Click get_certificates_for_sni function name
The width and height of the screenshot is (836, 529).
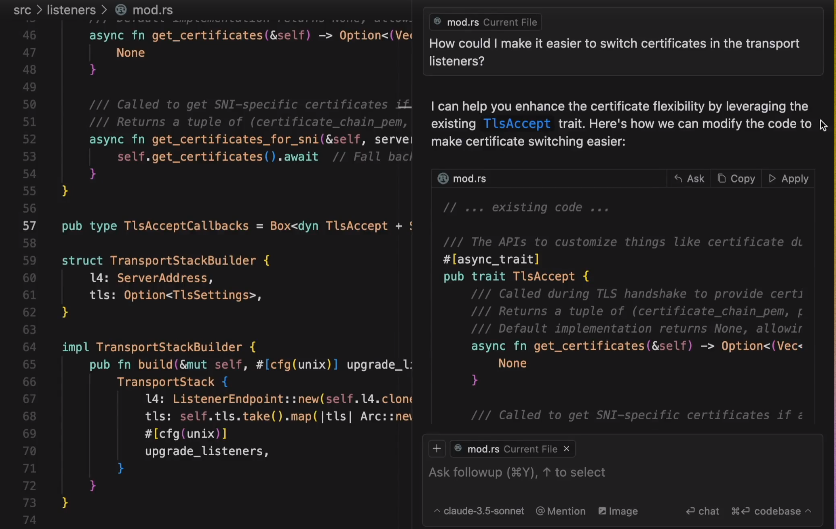[235, 139]
